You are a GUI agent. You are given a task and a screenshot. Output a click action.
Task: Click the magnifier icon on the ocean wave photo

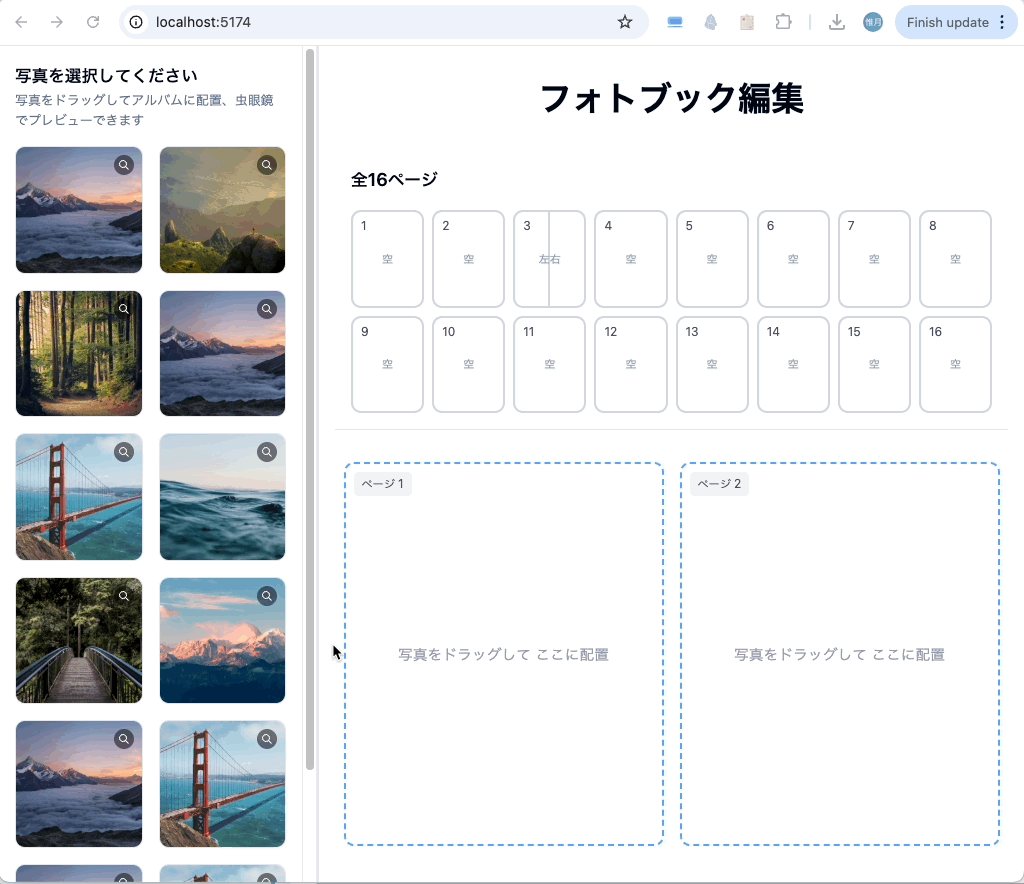coord(267,451)
